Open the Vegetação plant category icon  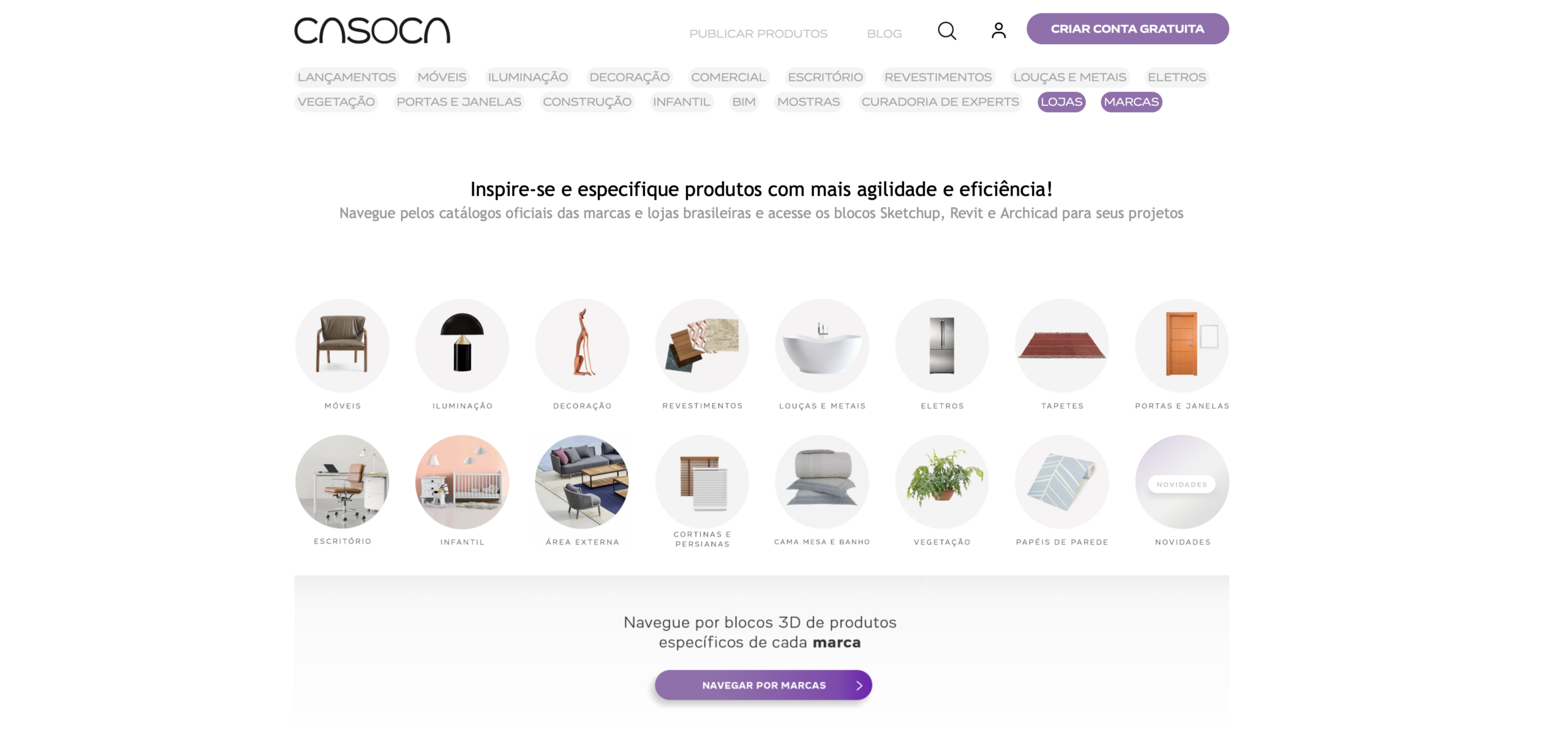click(942, 482)
